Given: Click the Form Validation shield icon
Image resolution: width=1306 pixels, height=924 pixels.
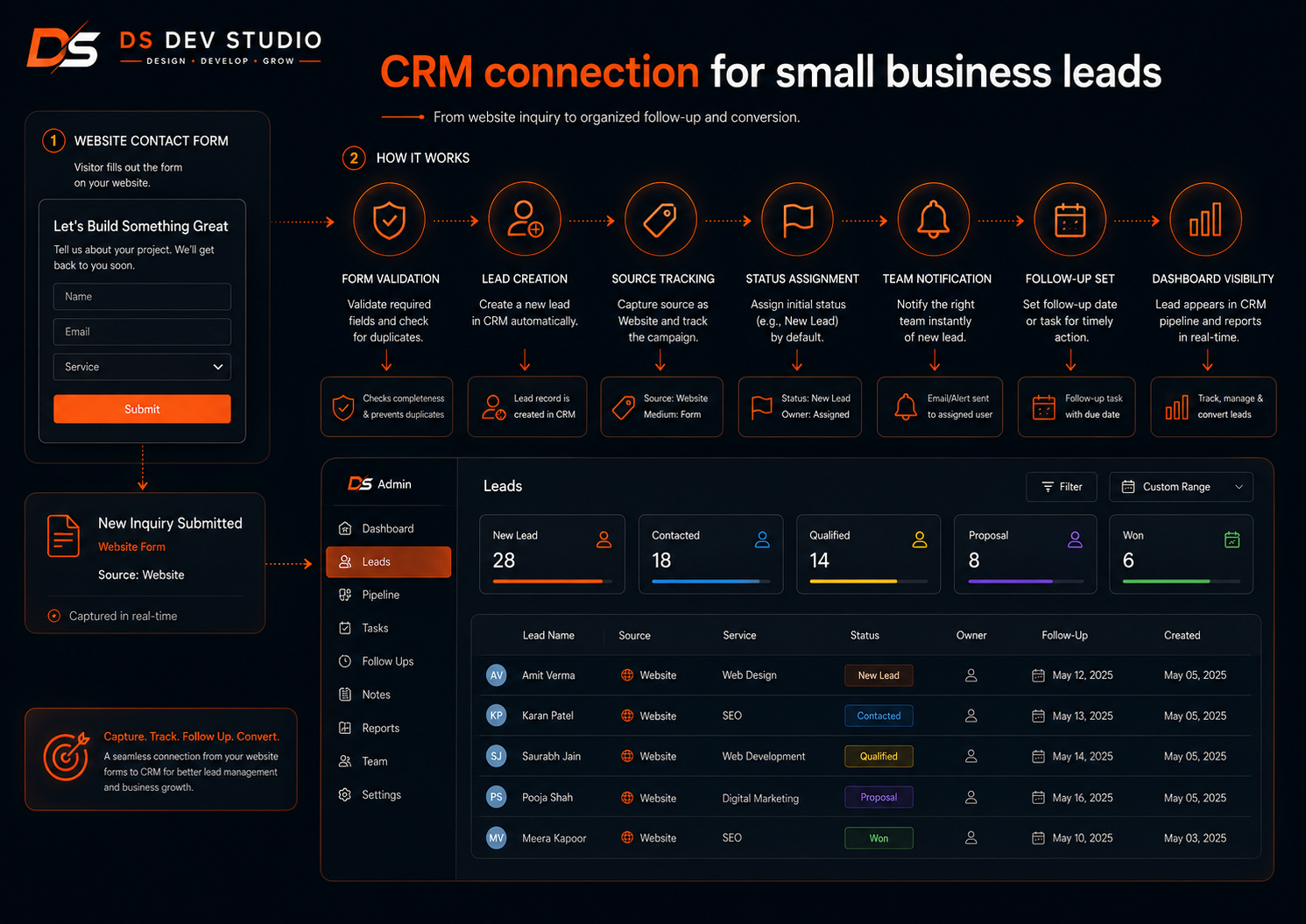Looking at the screenshot, I should coord(389,220).
